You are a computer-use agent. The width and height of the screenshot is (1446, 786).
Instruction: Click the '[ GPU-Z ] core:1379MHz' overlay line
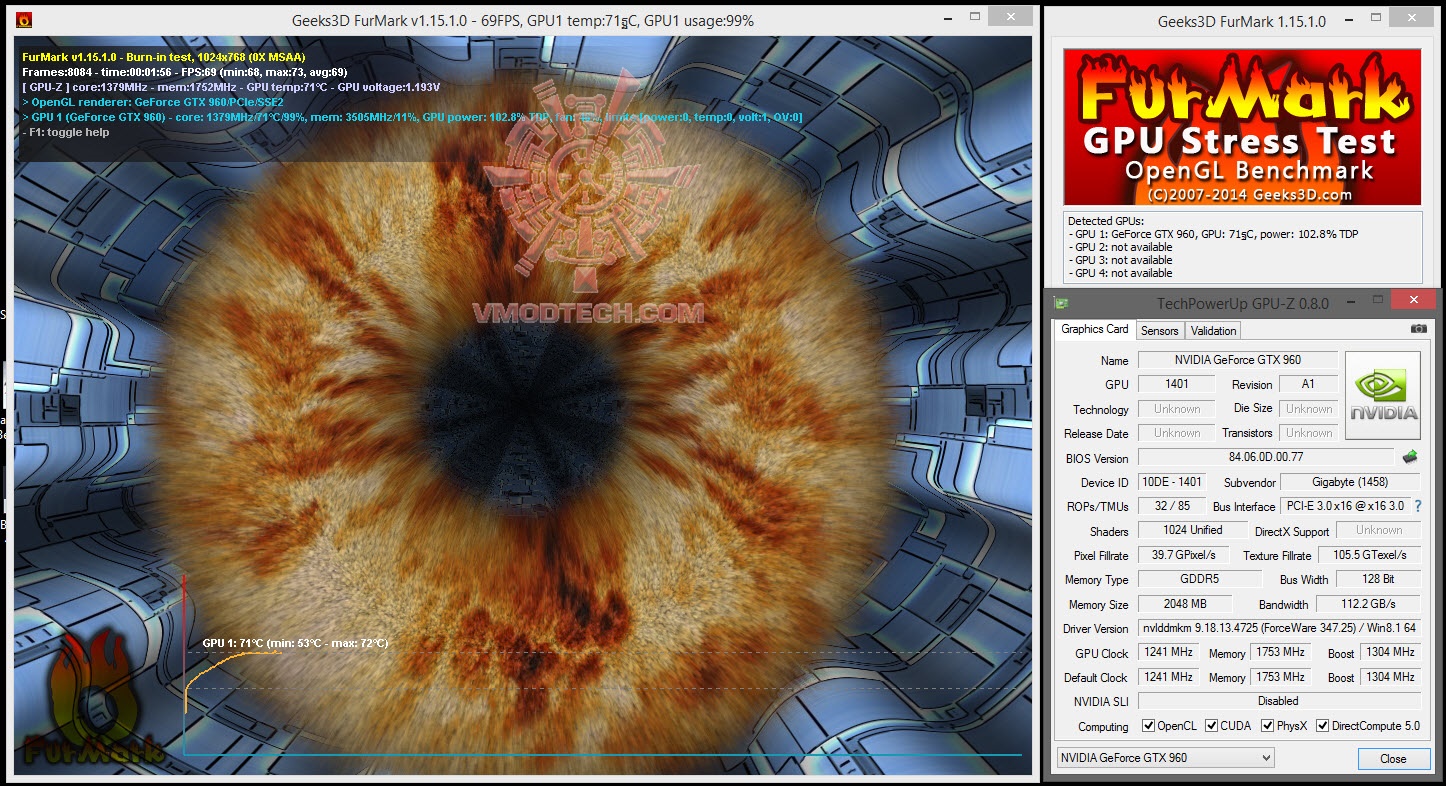(231, 87)
